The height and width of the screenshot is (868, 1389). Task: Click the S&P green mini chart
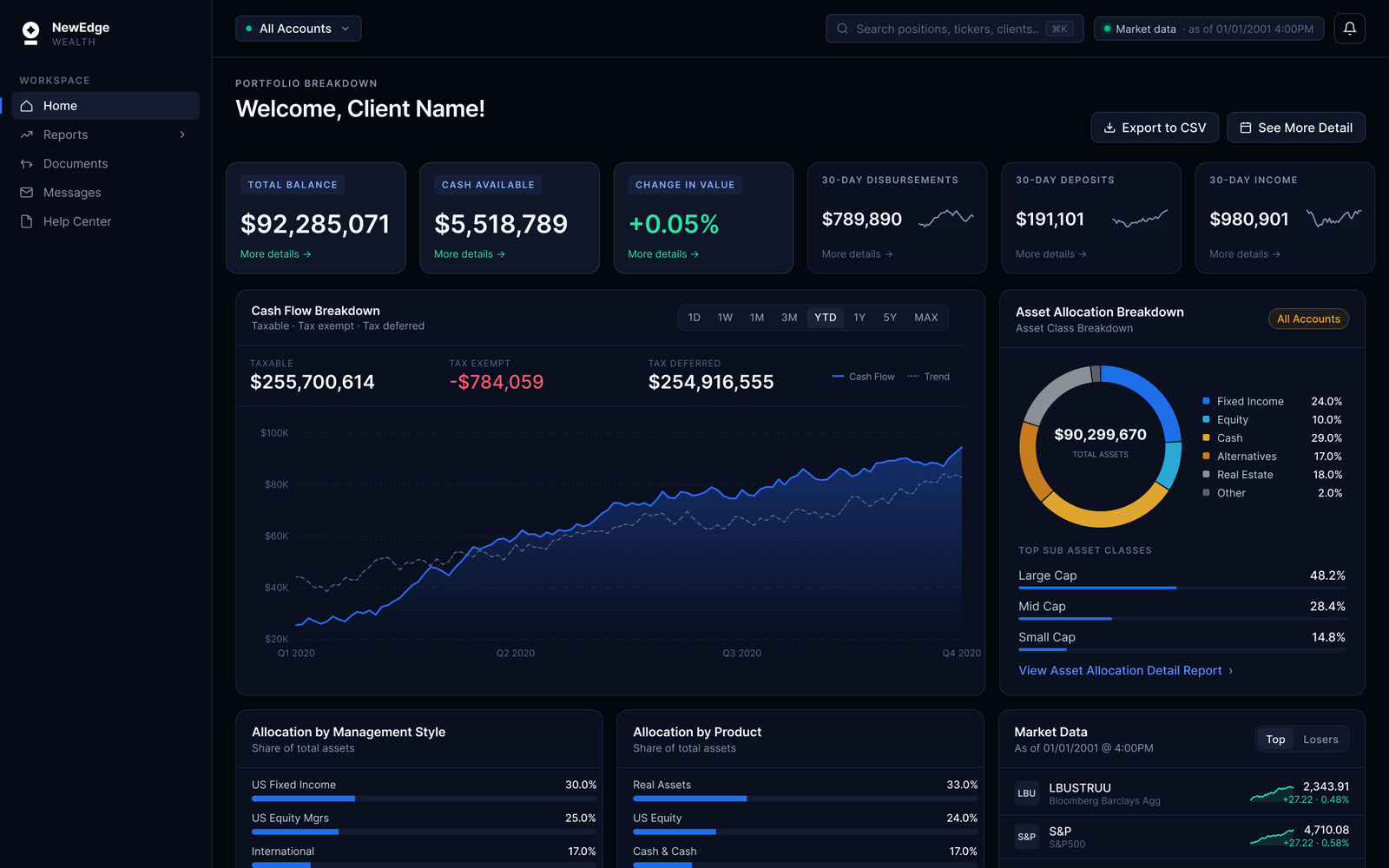[1272, 837]
